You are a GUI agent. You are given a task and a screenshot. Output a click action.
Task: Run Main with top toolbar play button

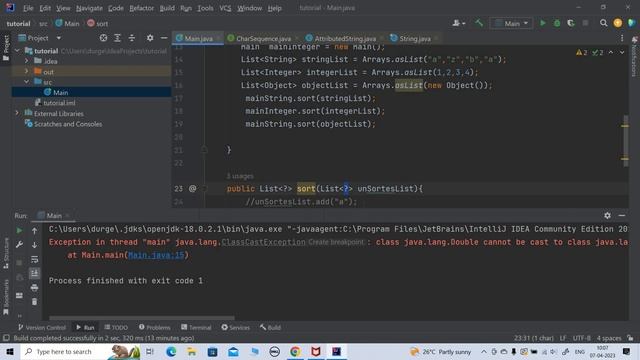click(x=542, y=23)
